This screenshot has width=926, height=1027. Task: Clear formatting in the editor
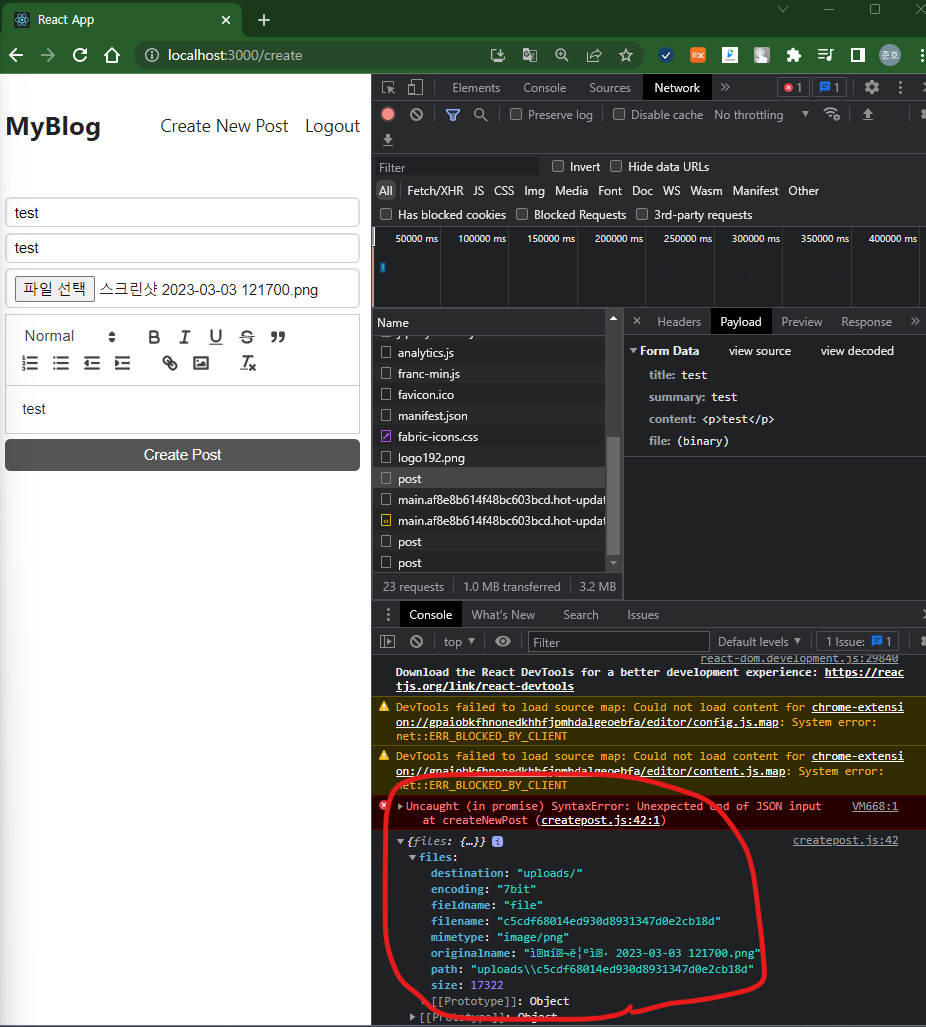pyautogui.click(x=248, y=363)
